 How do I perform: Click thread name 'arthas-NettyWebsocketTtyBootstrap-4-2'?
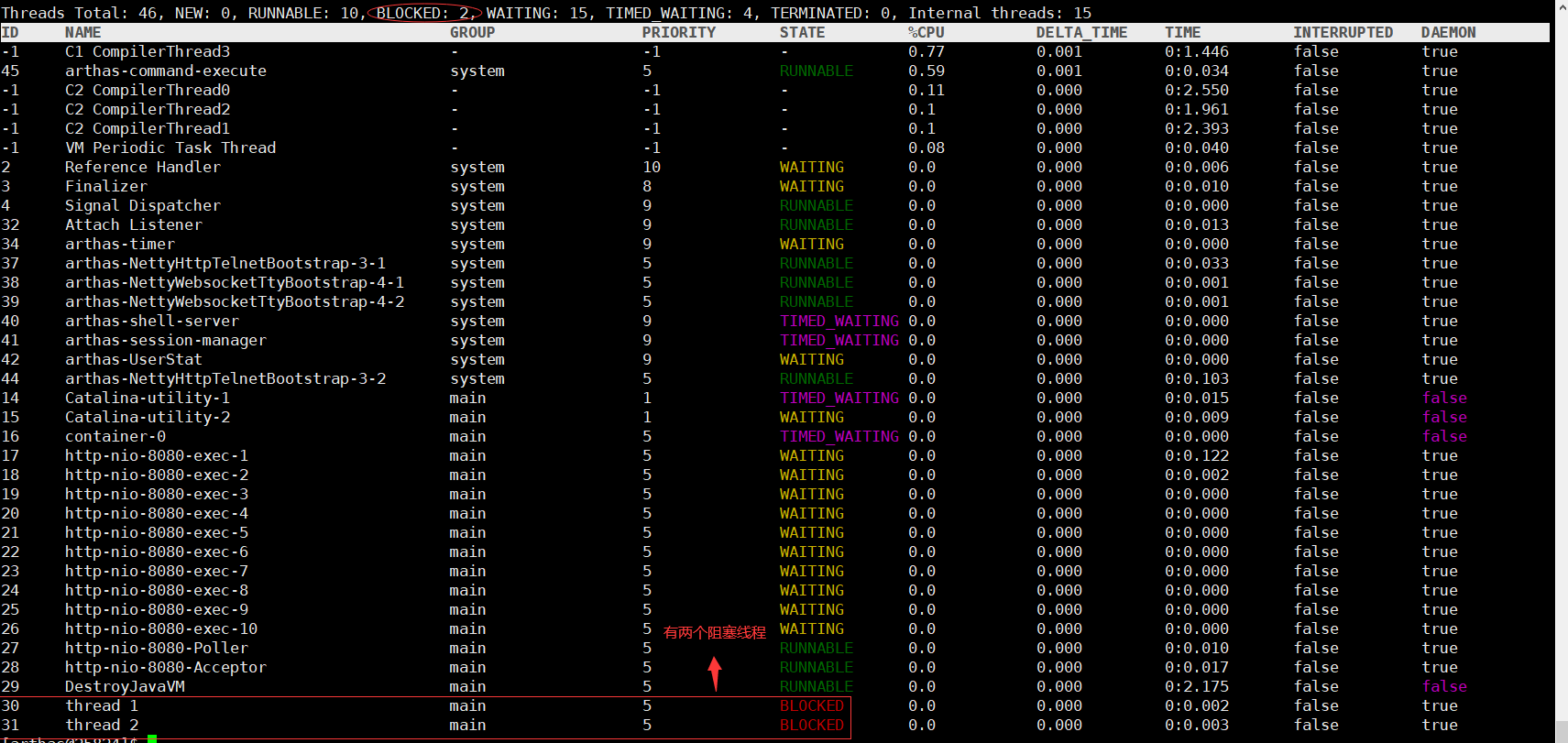(235, 301)
